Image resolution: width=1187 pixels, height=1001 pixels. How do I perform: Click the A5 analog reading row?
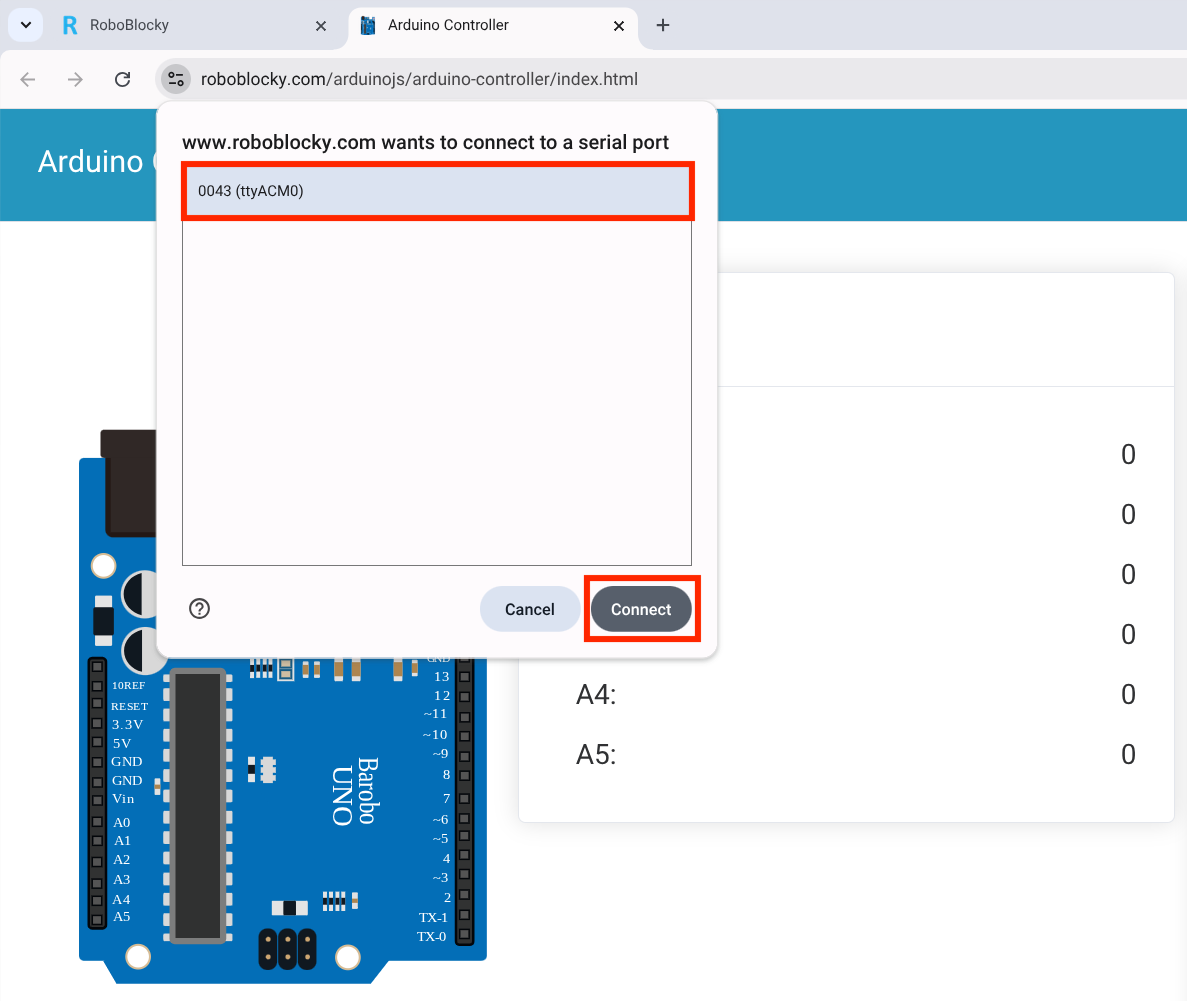pos(845,754)
